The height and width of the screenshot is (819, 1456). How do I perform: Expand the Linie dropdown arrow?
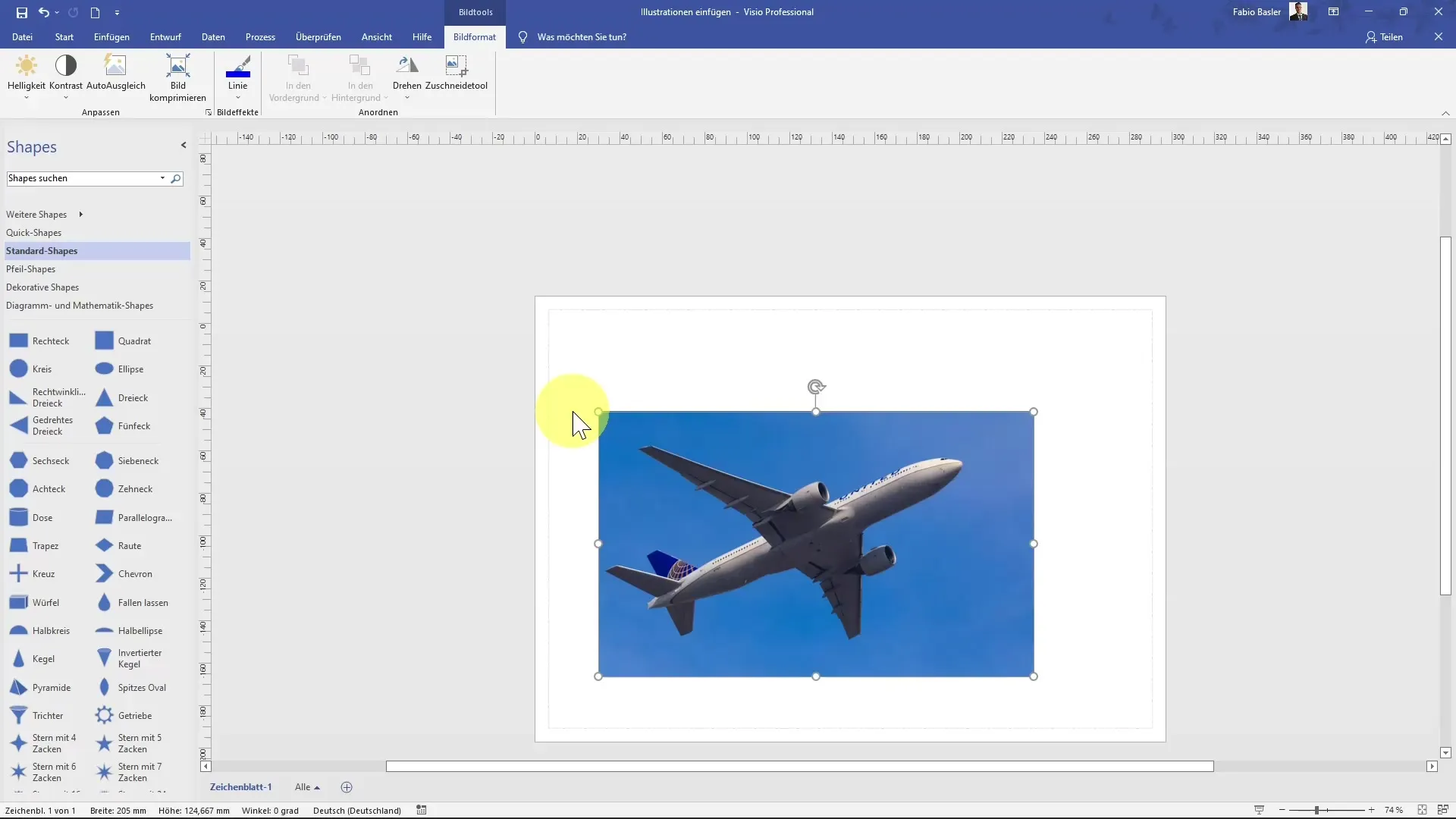point(237,98)
